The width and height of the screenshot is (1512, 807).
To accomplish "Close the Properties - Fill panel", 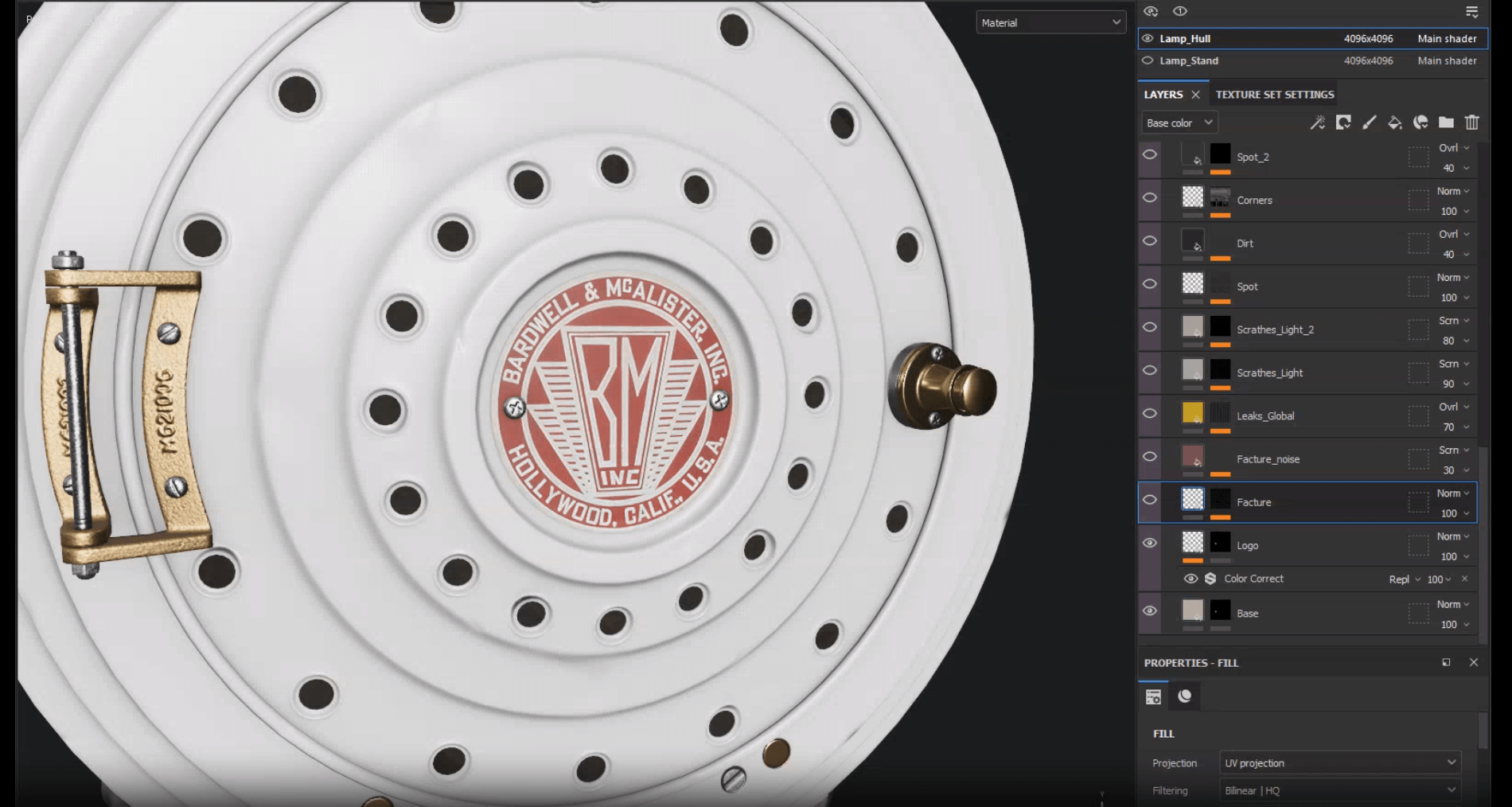I will [1474, 662].
